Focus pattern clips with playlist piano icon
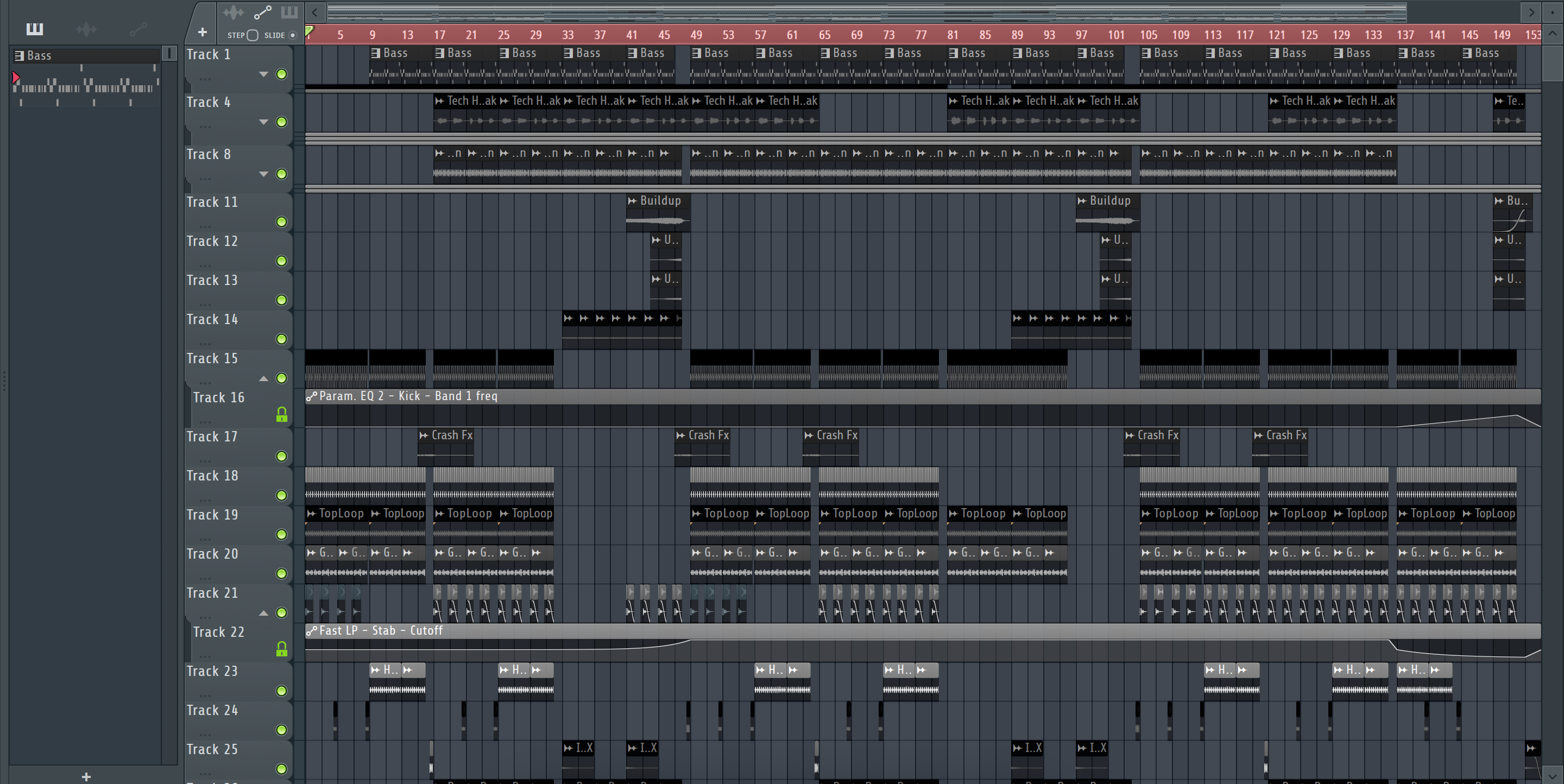Screen dimensions: 1564x784 (x=289, y=12)
